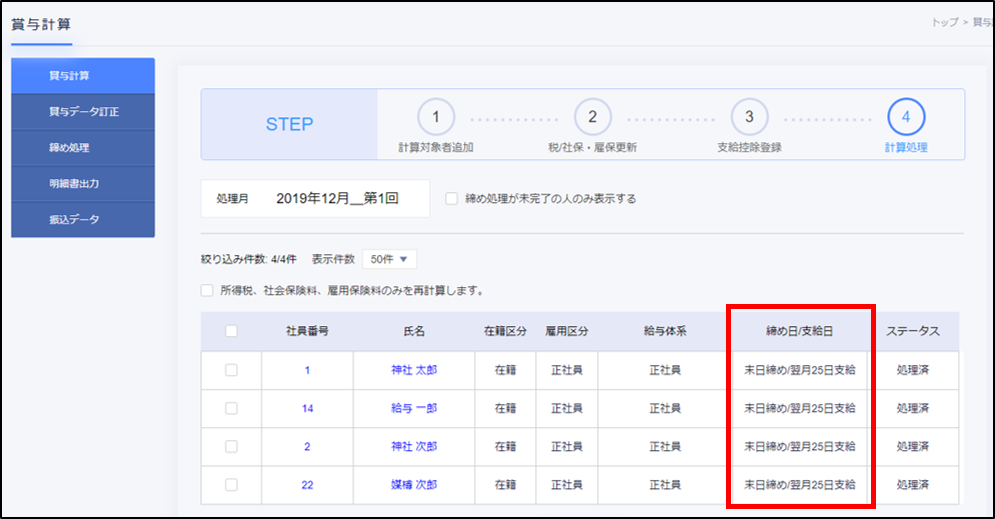The width and height of the screenshot is (995, 519).
Task: Click step 1 circle 計算対象者追加
Action: tap(435, 117)
